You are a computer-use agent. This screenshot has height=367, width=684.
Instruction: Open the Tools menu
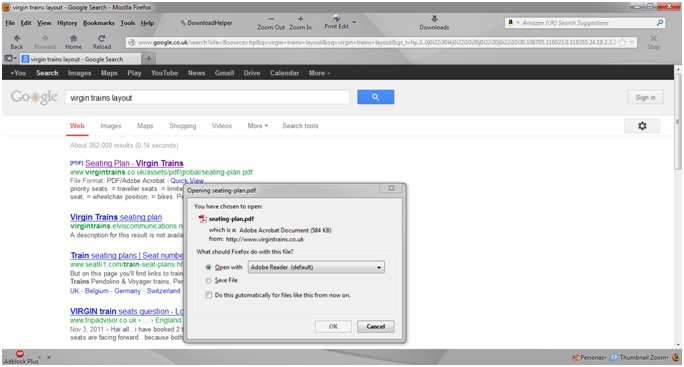[x=128, y=23]
